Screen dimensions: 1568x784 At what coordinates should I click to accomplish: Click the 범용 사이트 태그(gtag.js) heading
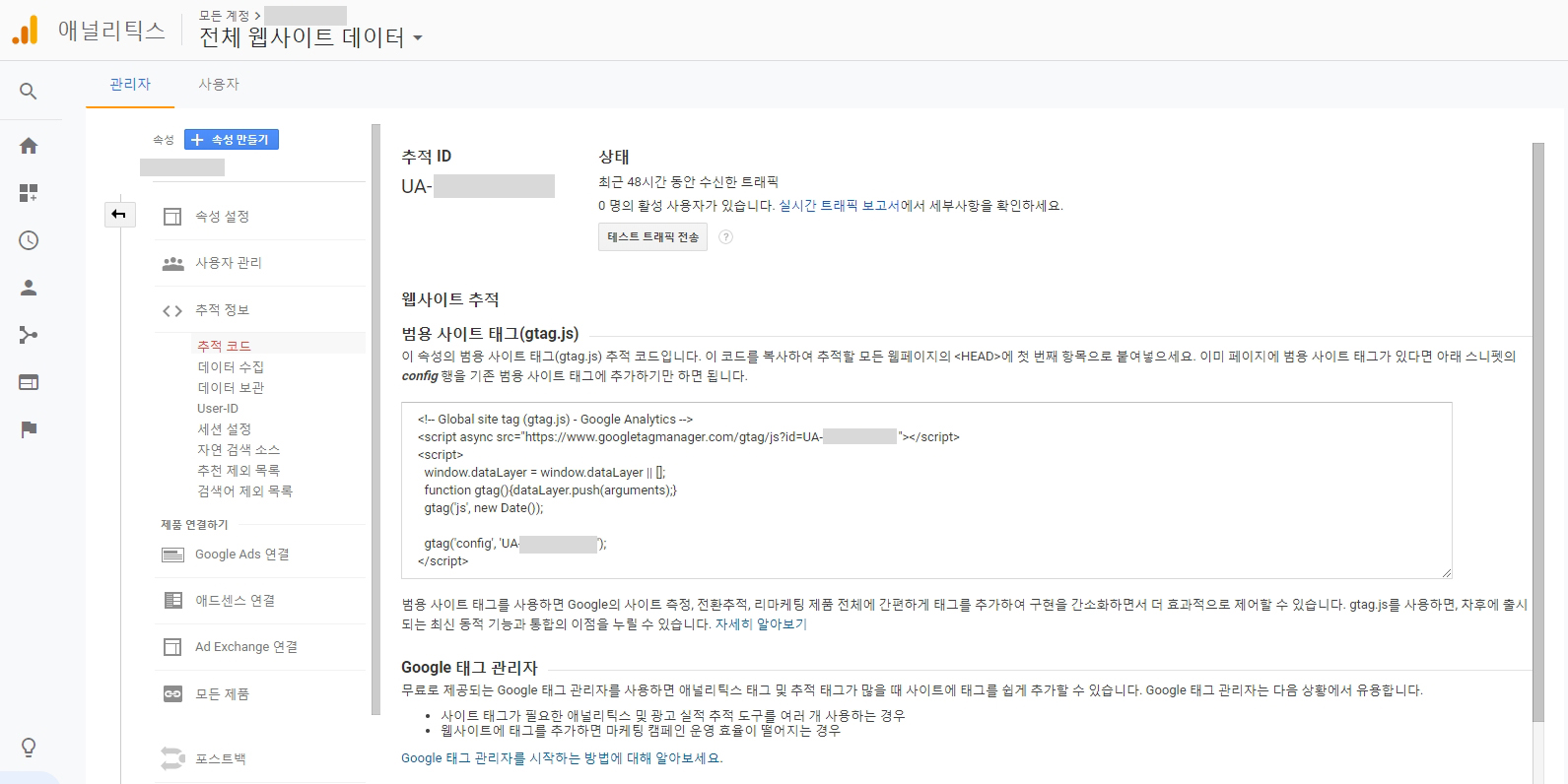[x=490, y=333]
